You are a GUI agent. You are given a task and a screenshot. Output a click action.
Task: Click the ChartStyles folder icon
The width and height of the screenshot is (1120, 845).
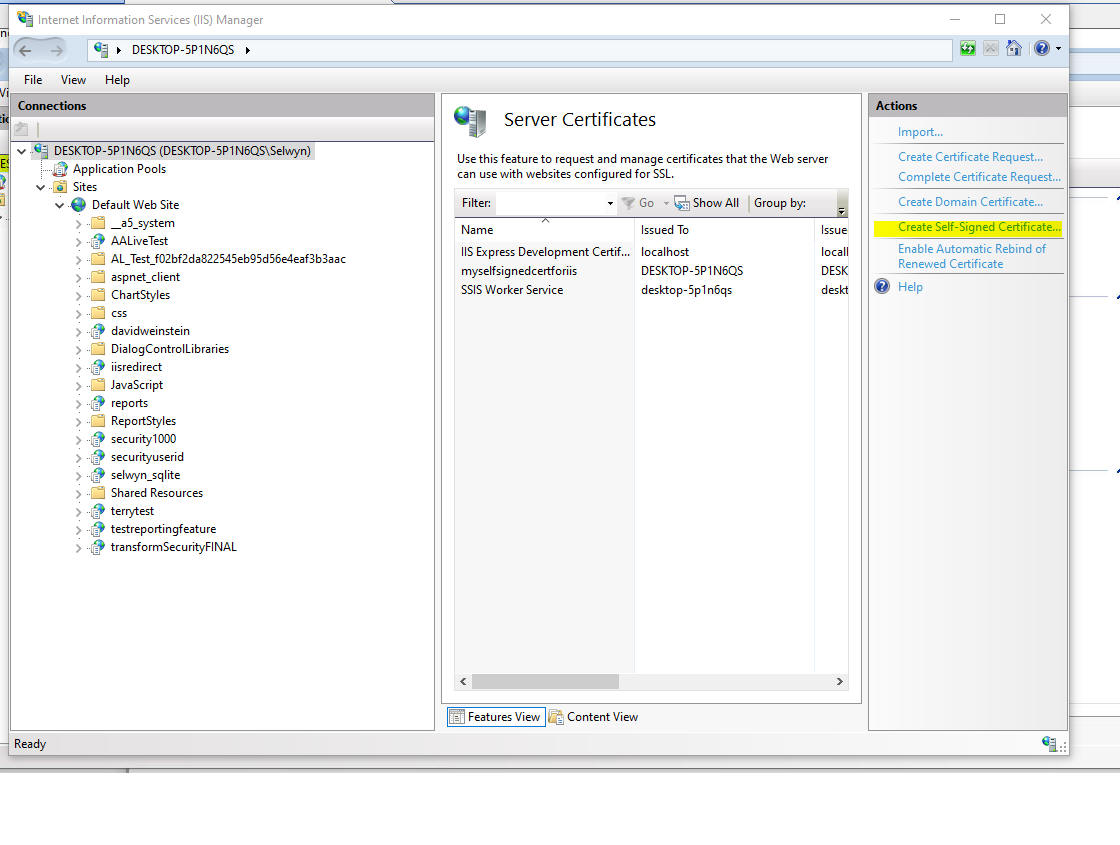coord(98,295)
